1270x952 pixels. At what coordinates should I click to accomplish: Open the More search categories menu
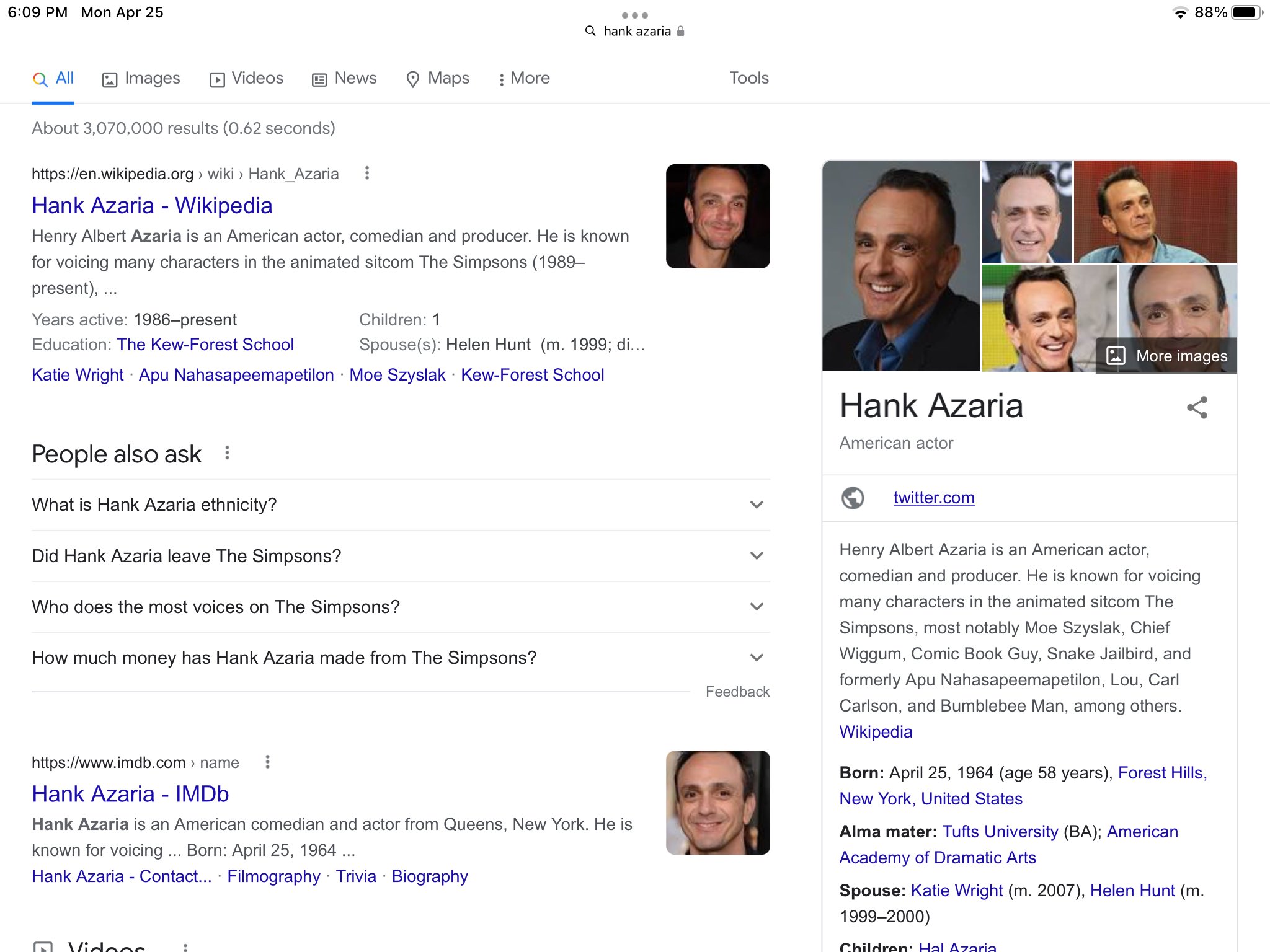tap(524, 79)
